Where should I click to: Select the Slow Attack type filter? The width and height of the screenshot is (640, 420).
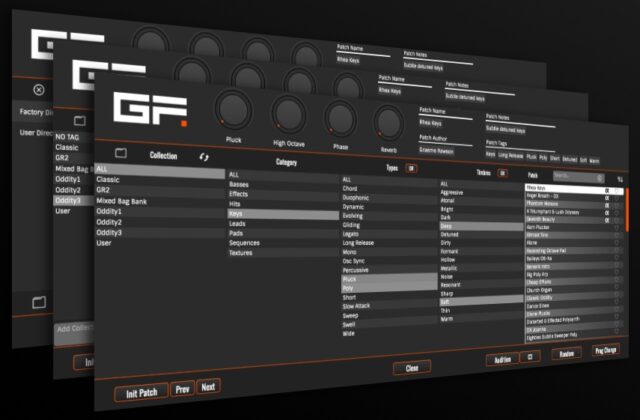[389, 306]
